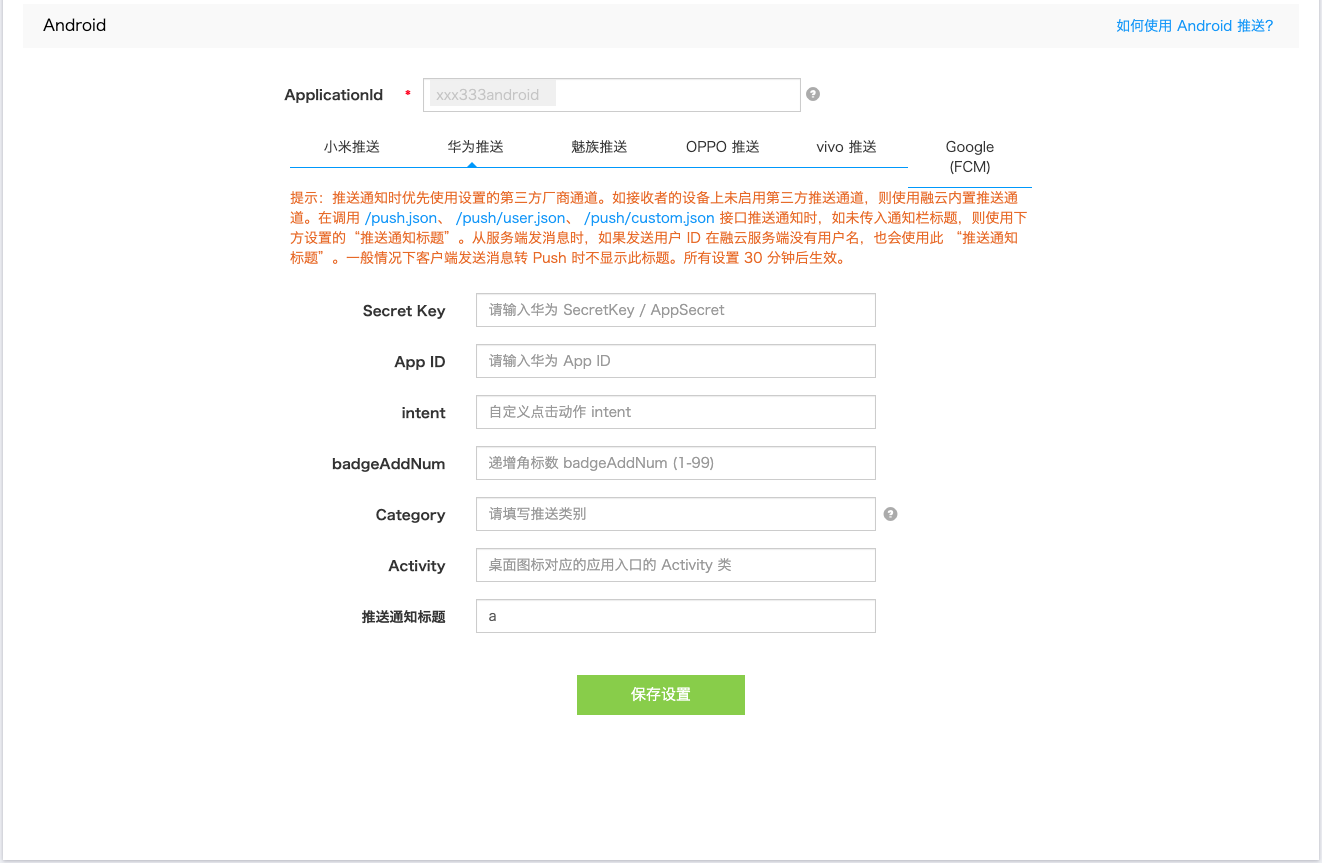
Task: Click the 推送通知标题 field label
Action: [403, 617]
